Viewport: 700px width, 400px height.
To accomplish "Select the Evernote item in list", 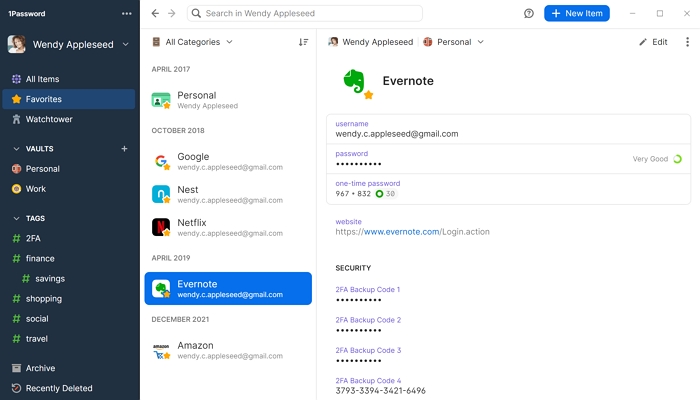I will click(x=228, y=288).
